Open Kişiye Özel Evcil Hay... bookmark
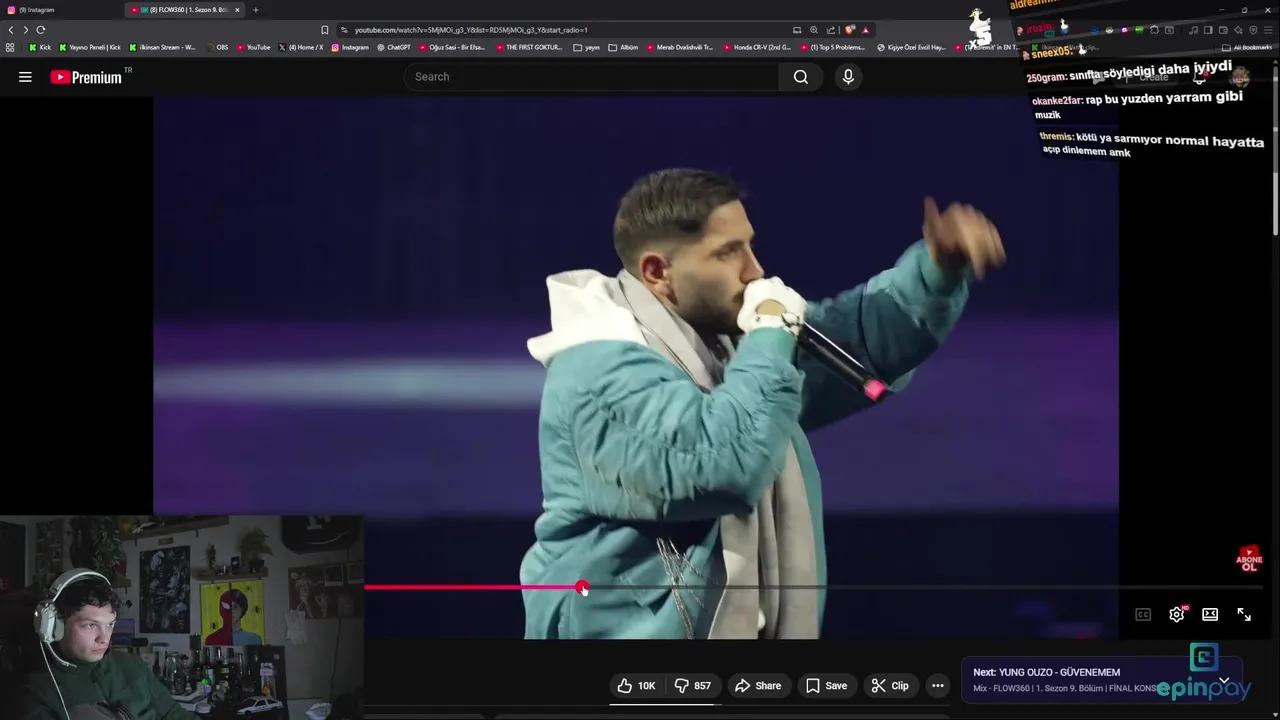1280x720 pixels. point(911,47)
